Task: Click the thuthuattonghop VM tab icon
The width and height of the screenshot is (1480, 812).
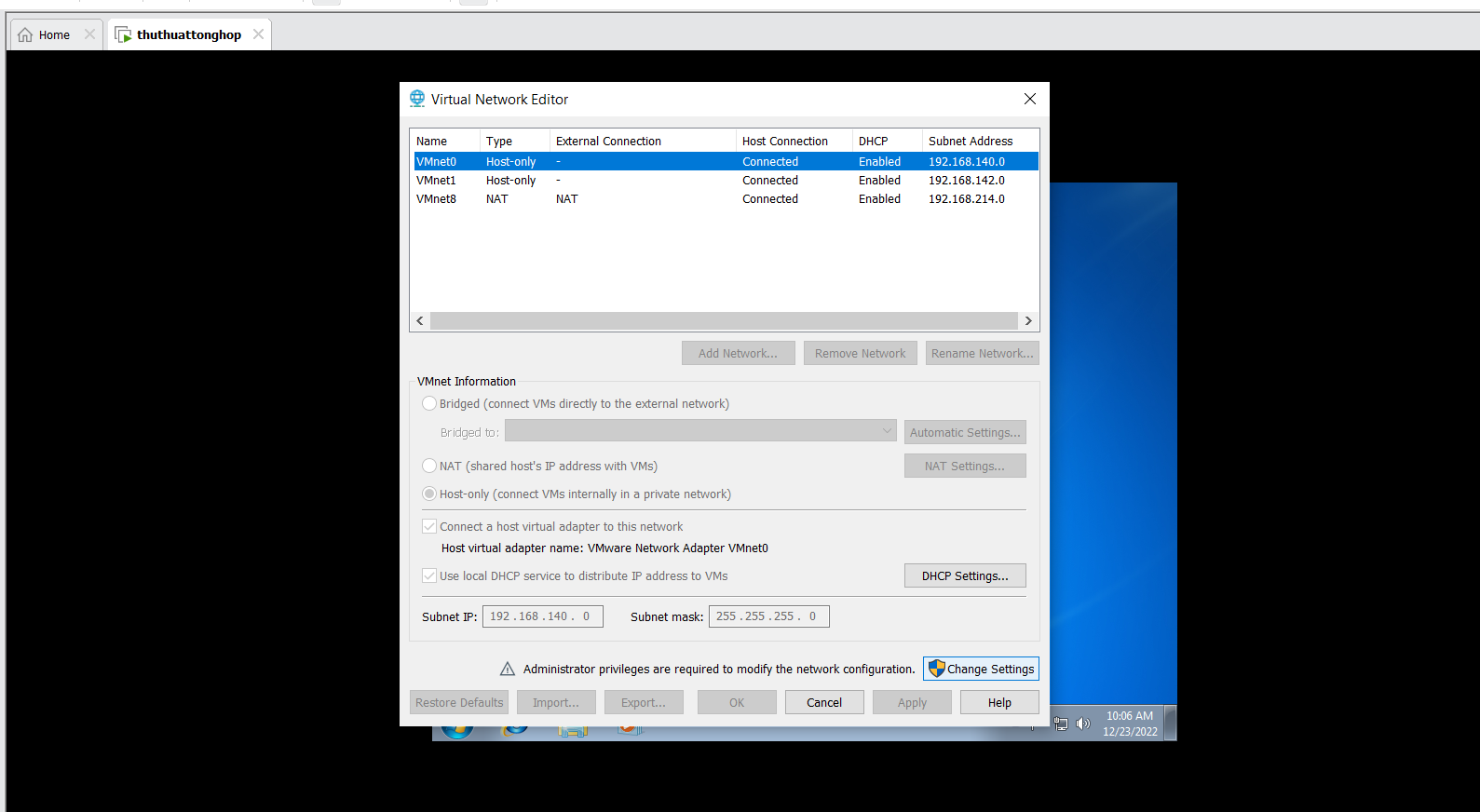Action: pyautogui.click(x=123, y=35)
